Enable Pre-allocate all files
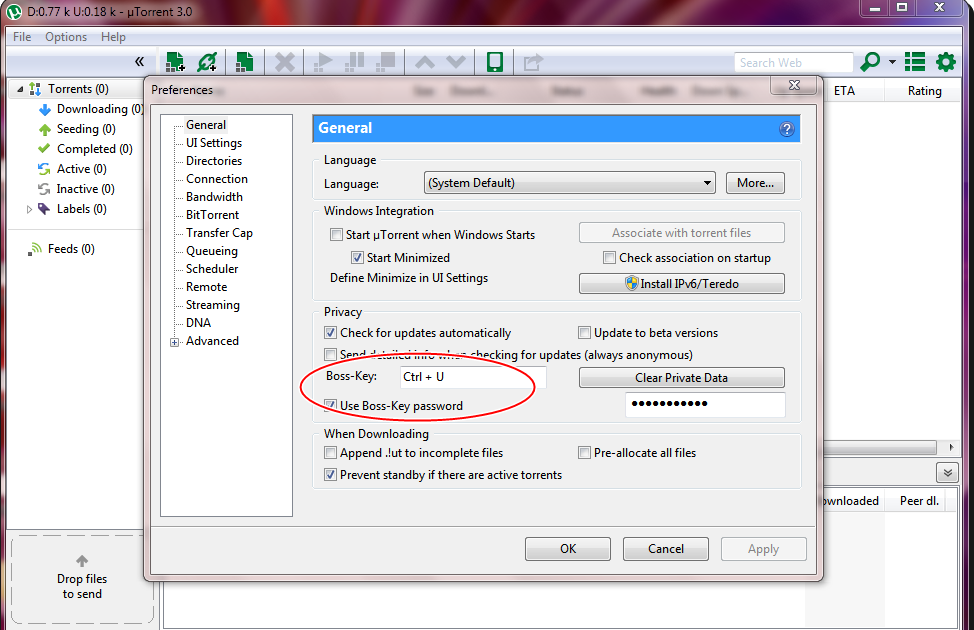Screen dimensions: 974x630 (x=584, y=452)
